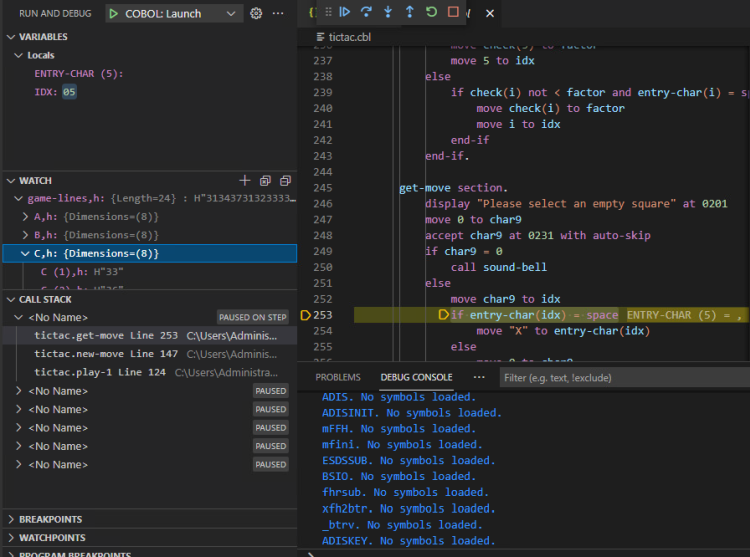Viewport: 750px width, 557px height.
Task: Add a new watch expression
Action: coord(244,181)
